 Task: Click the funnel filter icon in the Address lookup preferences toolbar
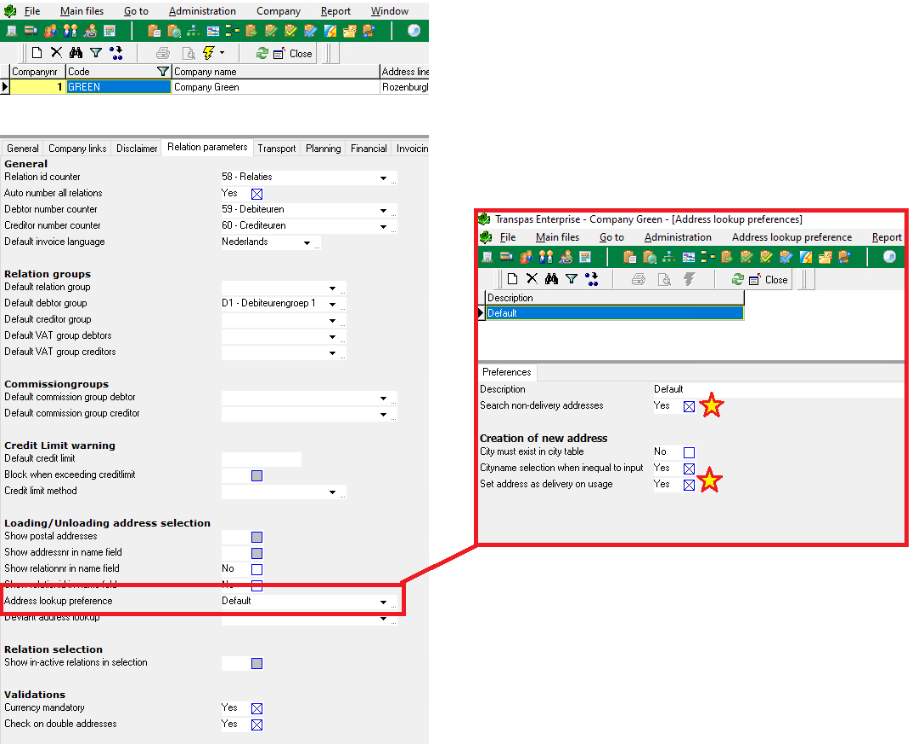571,279
